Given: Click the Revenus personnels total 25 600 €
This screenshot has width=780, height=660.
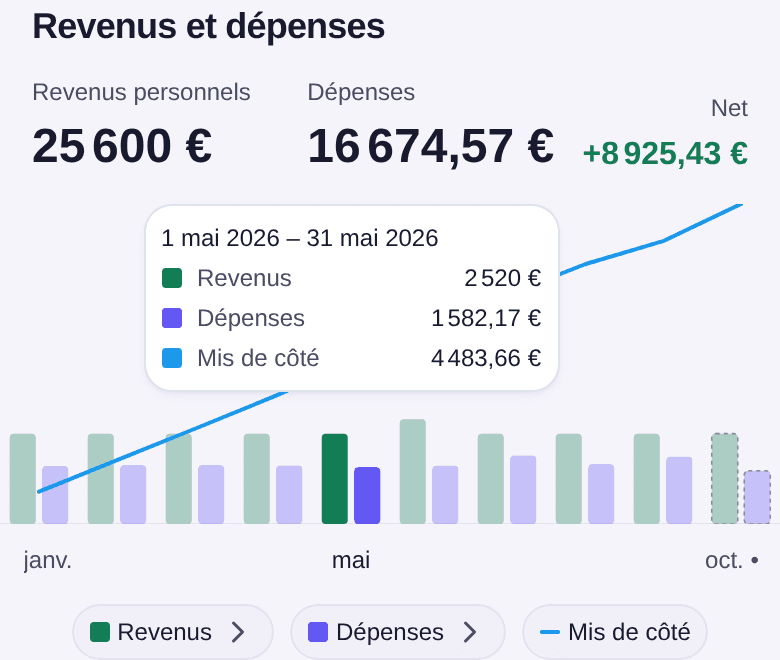Looking at the screenshot, I should point(122,146).
